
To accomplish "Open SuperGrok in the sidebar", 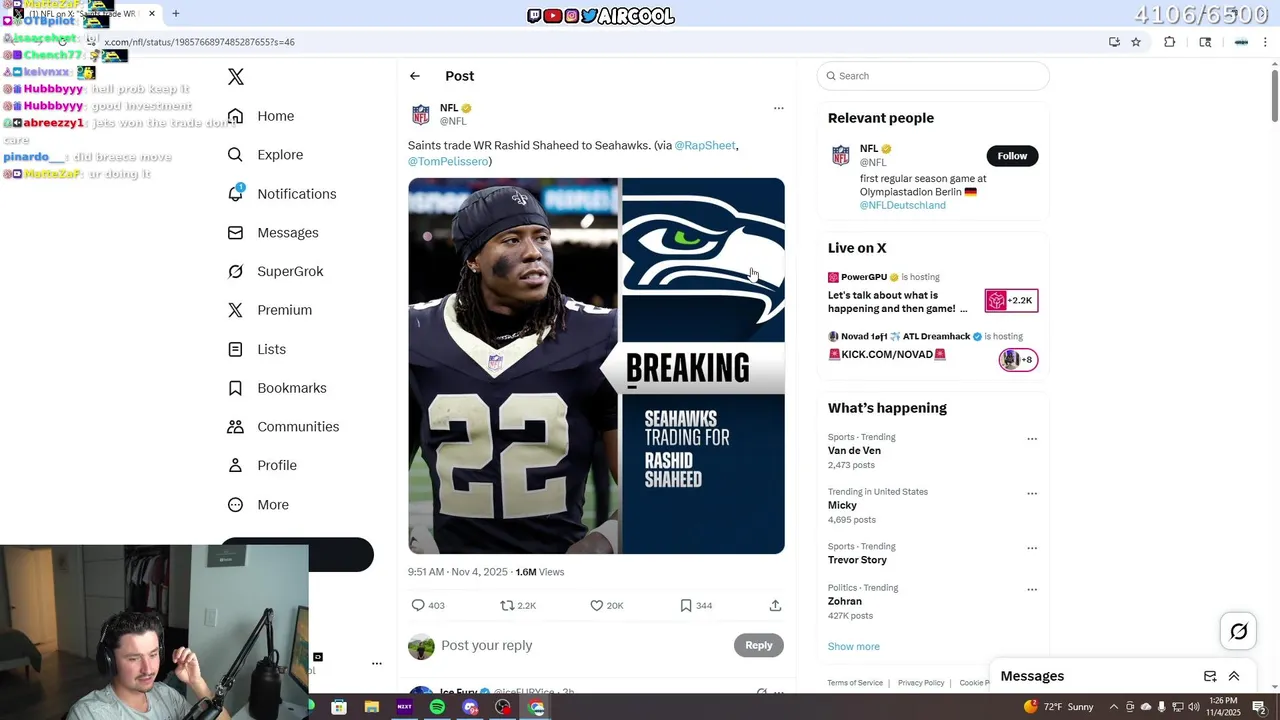I will 275,271.
